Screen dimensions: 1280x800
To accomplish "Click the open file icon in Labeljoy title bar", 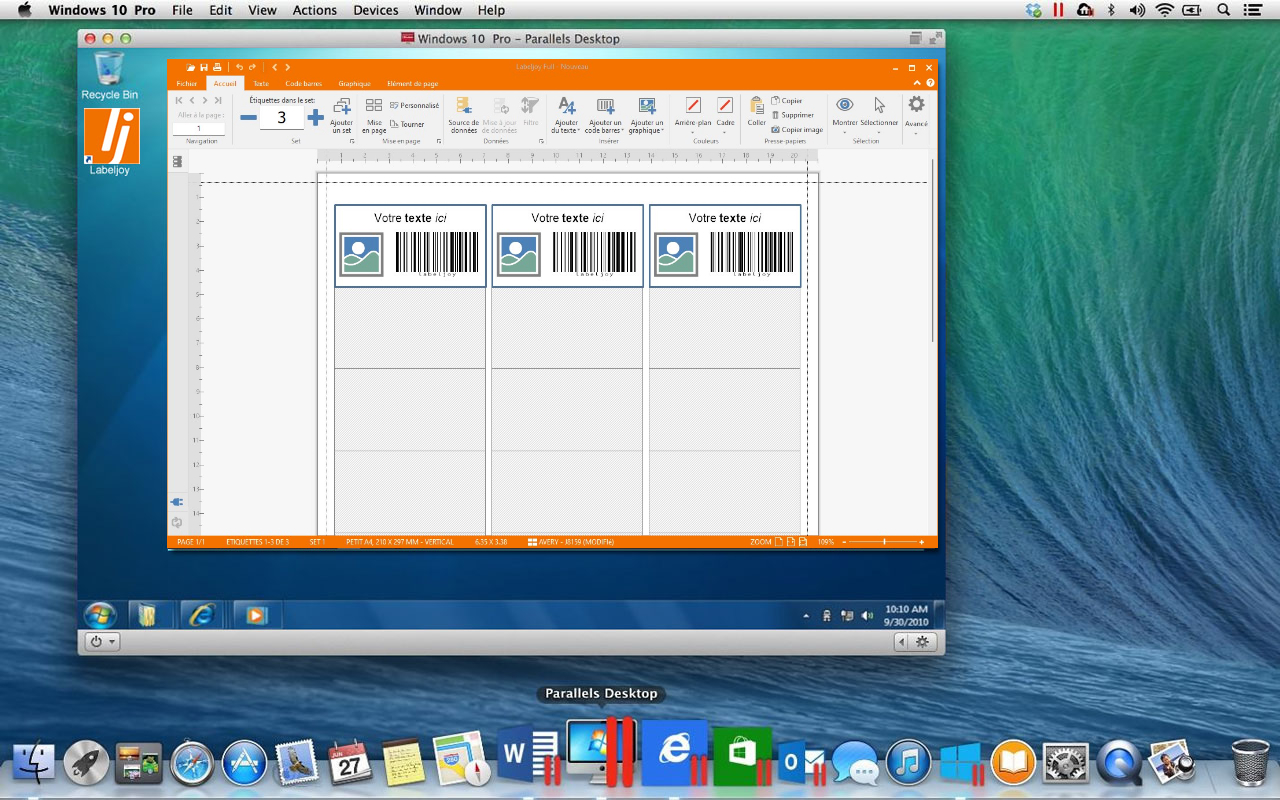I will click(190, 67).
